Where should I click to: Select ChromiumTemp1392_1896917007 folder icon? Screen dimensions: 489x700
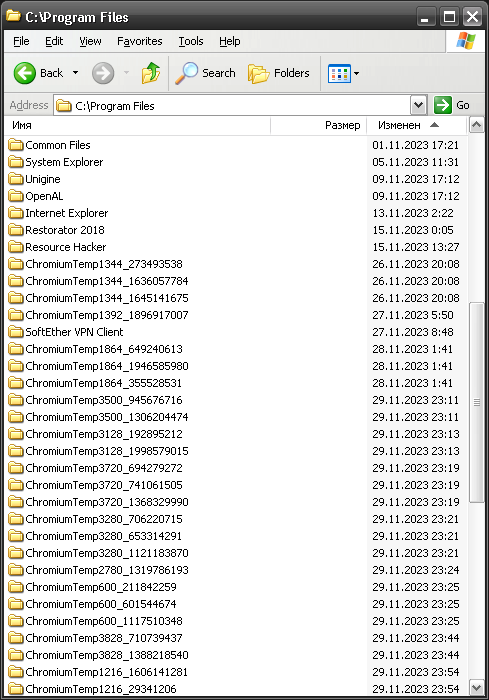pyautogui.click(x=16, y=315)
